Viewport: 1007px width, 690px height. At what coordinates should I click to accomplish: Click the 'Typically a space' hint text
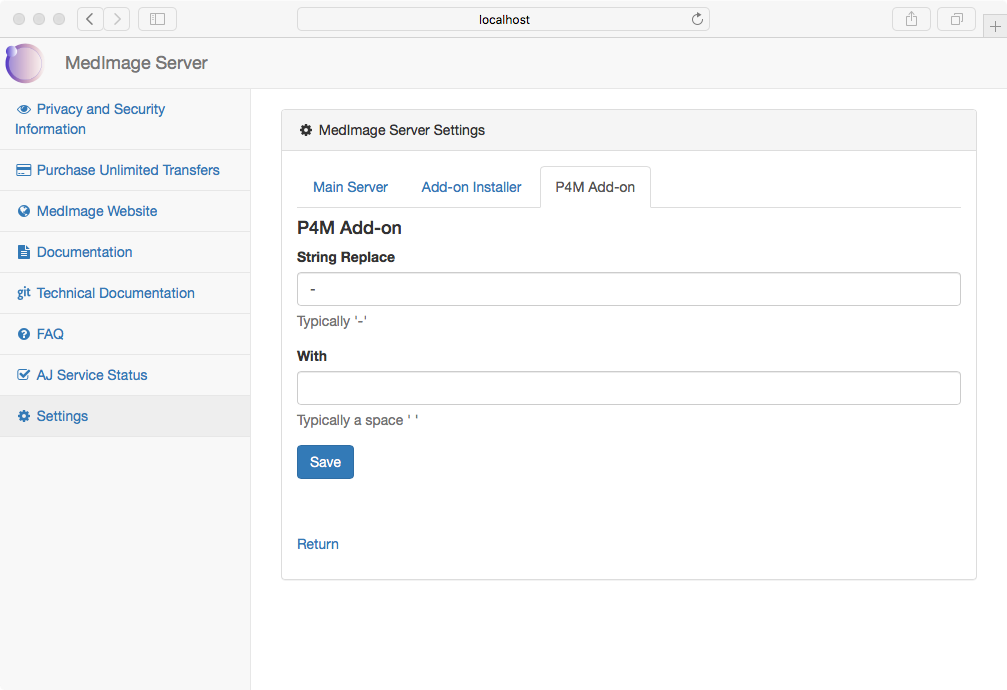358,420
